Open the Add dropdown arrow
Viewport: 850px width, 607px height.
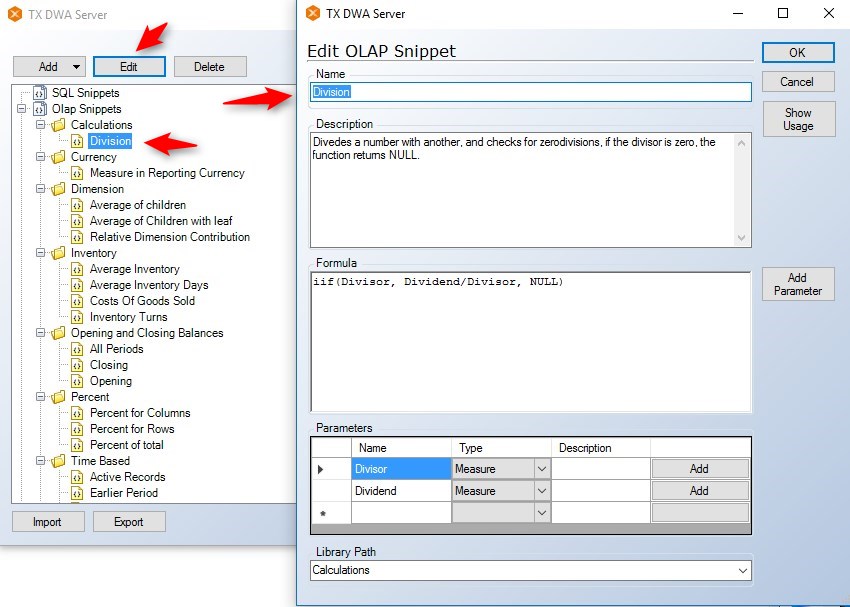tap(76, 67)
